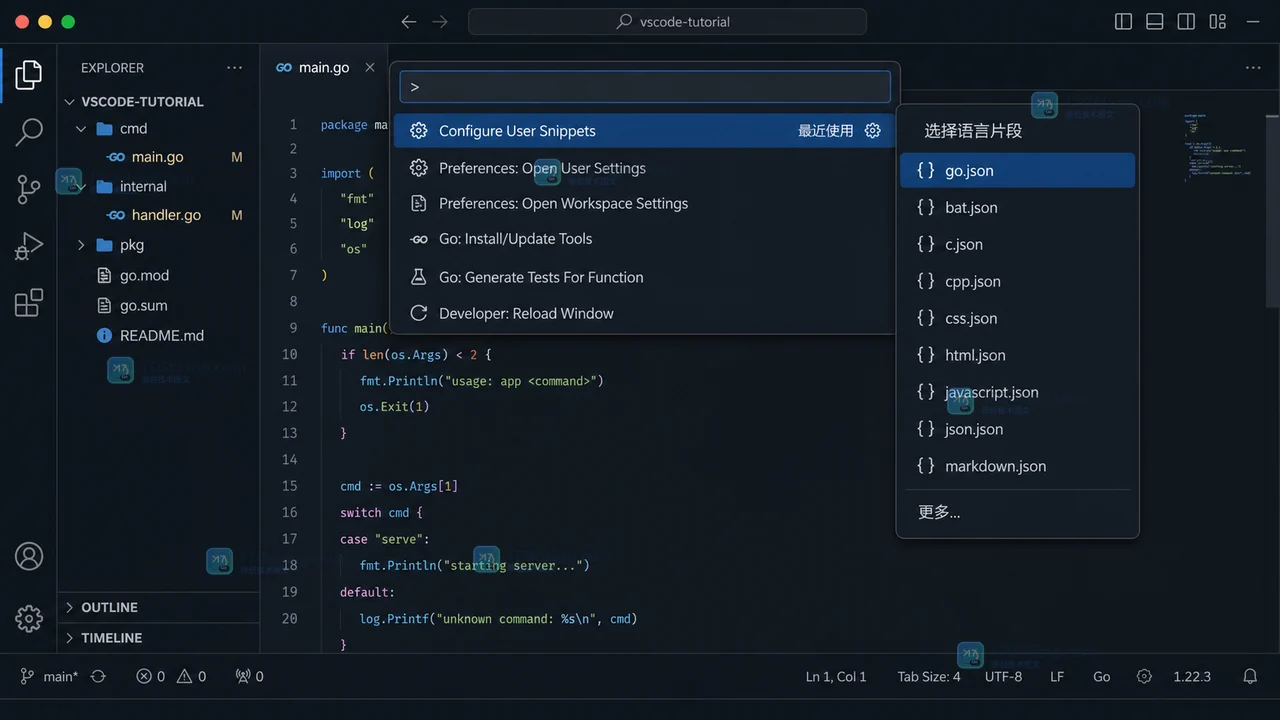Select markdown.json snippet file

tap(1017, 466)
